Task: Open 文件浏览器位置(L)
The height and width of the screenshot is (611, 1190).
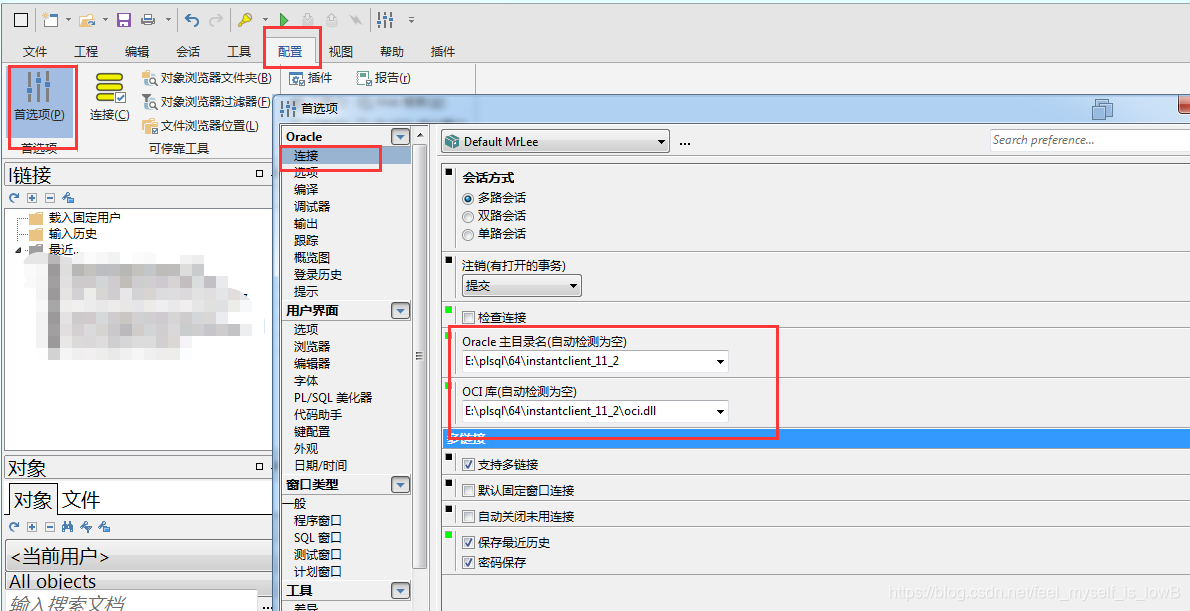Action: pos(200,126)
